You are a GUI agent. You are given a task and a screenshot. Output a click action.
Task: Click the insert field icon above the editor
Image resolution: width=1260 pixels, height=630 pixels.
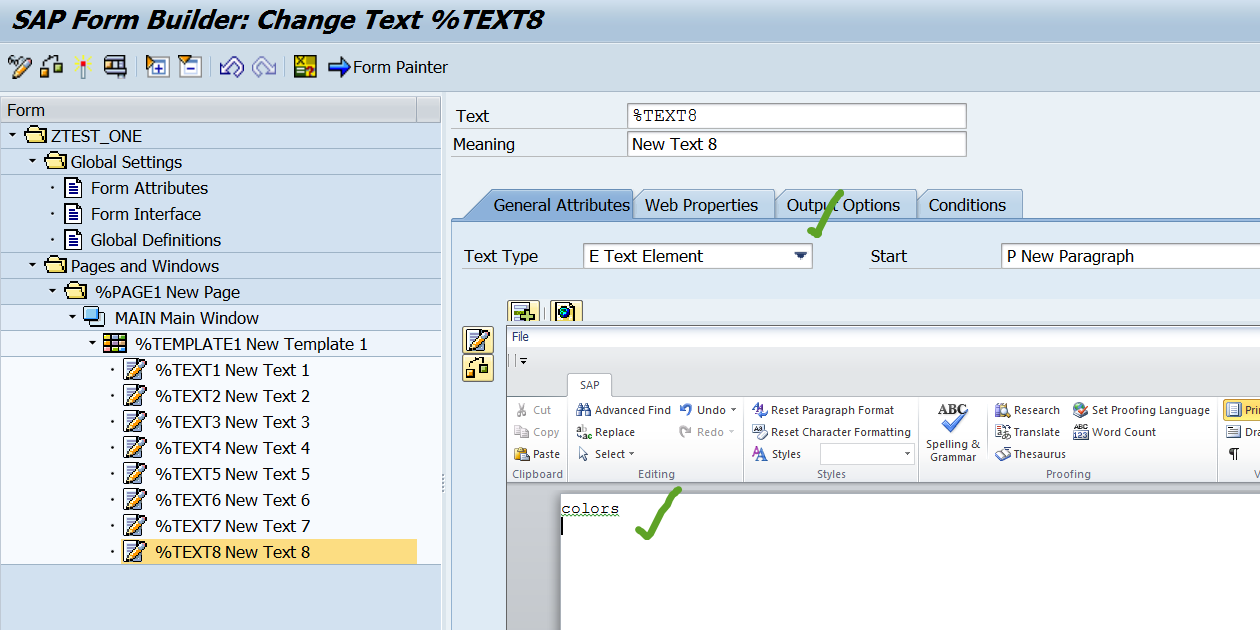point(523,311)
